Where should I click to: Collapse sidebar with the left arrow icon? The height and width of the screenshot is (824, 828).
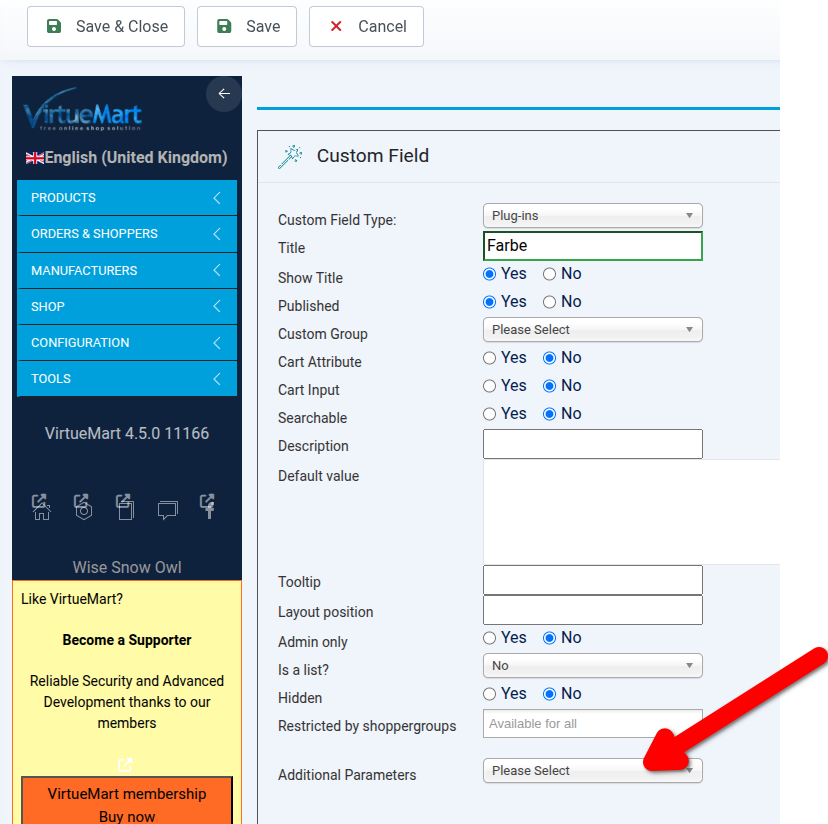[x=224, y=94]
